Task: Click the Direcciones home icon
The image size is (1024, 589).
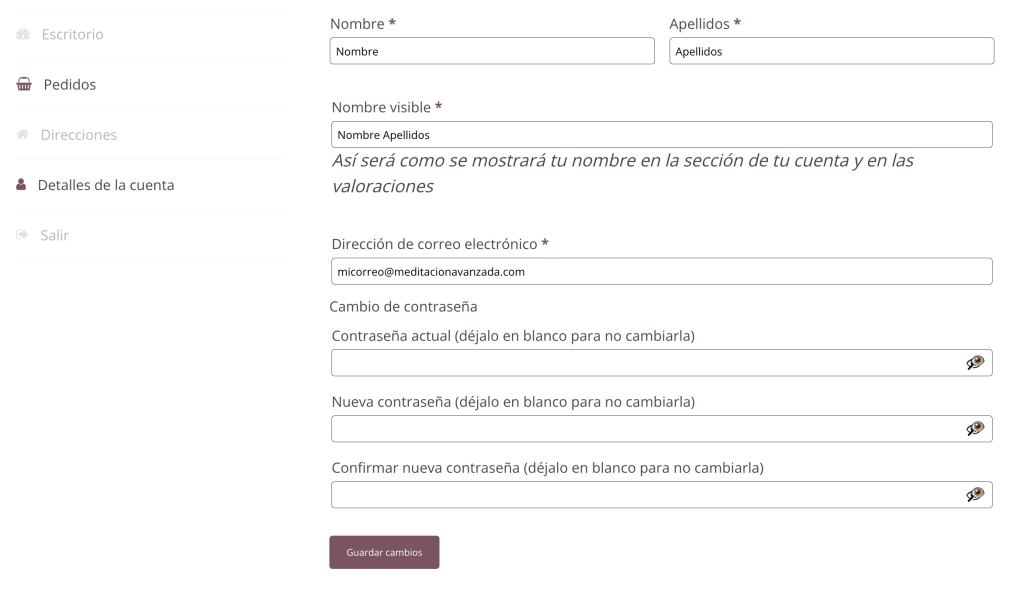Action: coord(23,135)
